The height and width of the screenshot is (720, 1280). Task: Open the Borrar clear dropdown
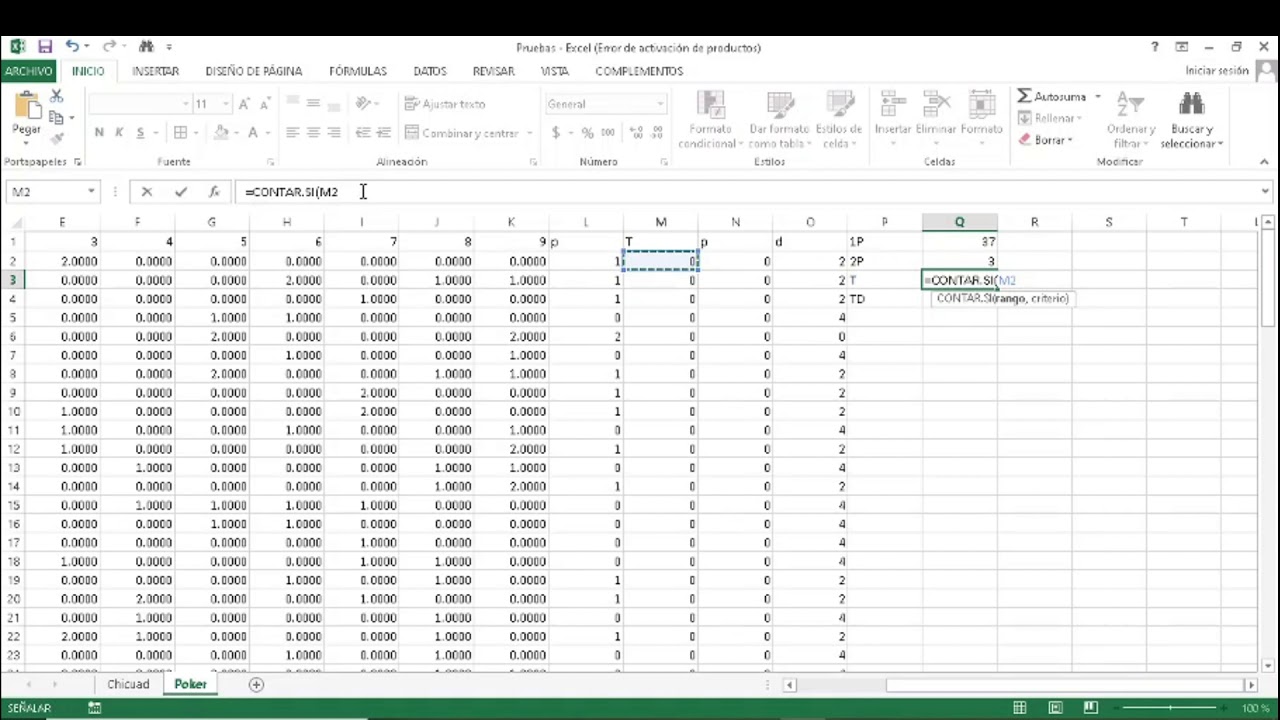click(x=1045, y=140)
